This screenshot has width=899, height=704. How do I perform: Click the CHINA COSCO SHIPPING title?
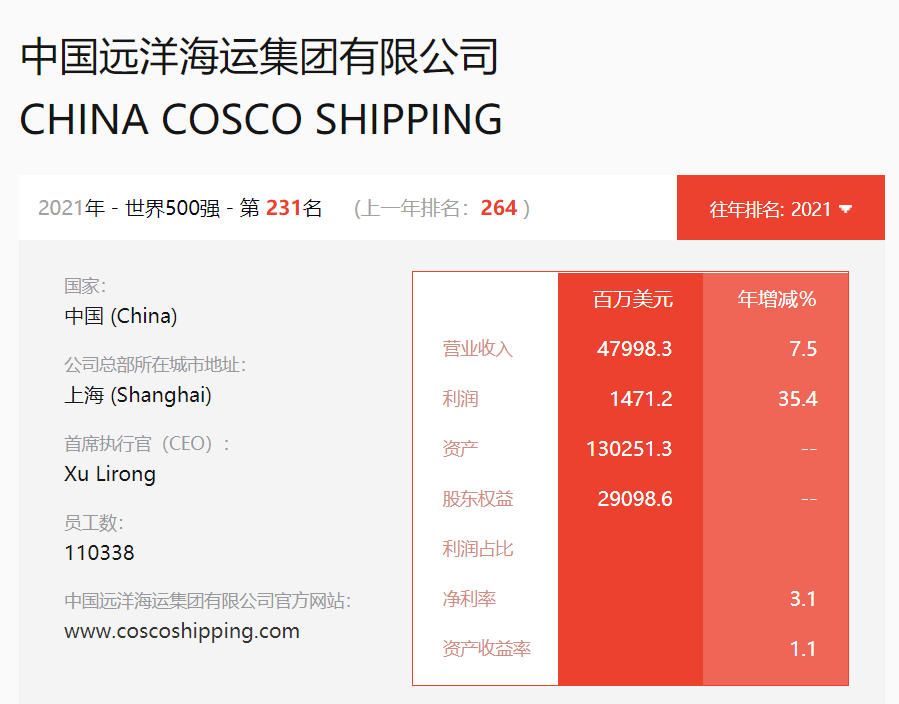pyautogui.click(x=261, y=119)
